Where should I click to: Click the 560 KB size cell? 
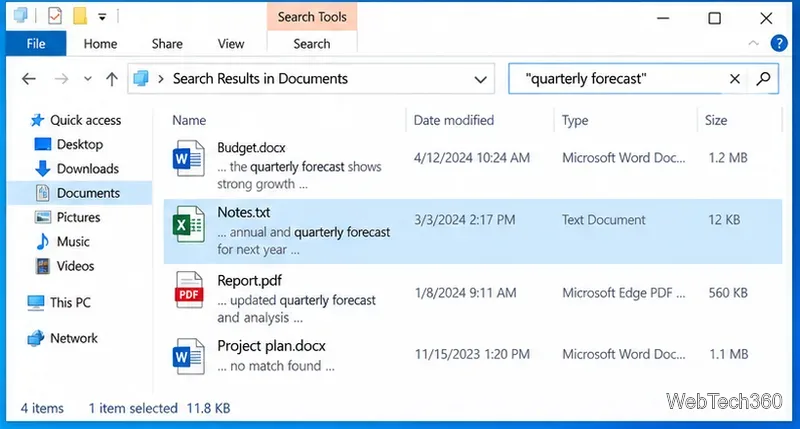coord(728,293)
